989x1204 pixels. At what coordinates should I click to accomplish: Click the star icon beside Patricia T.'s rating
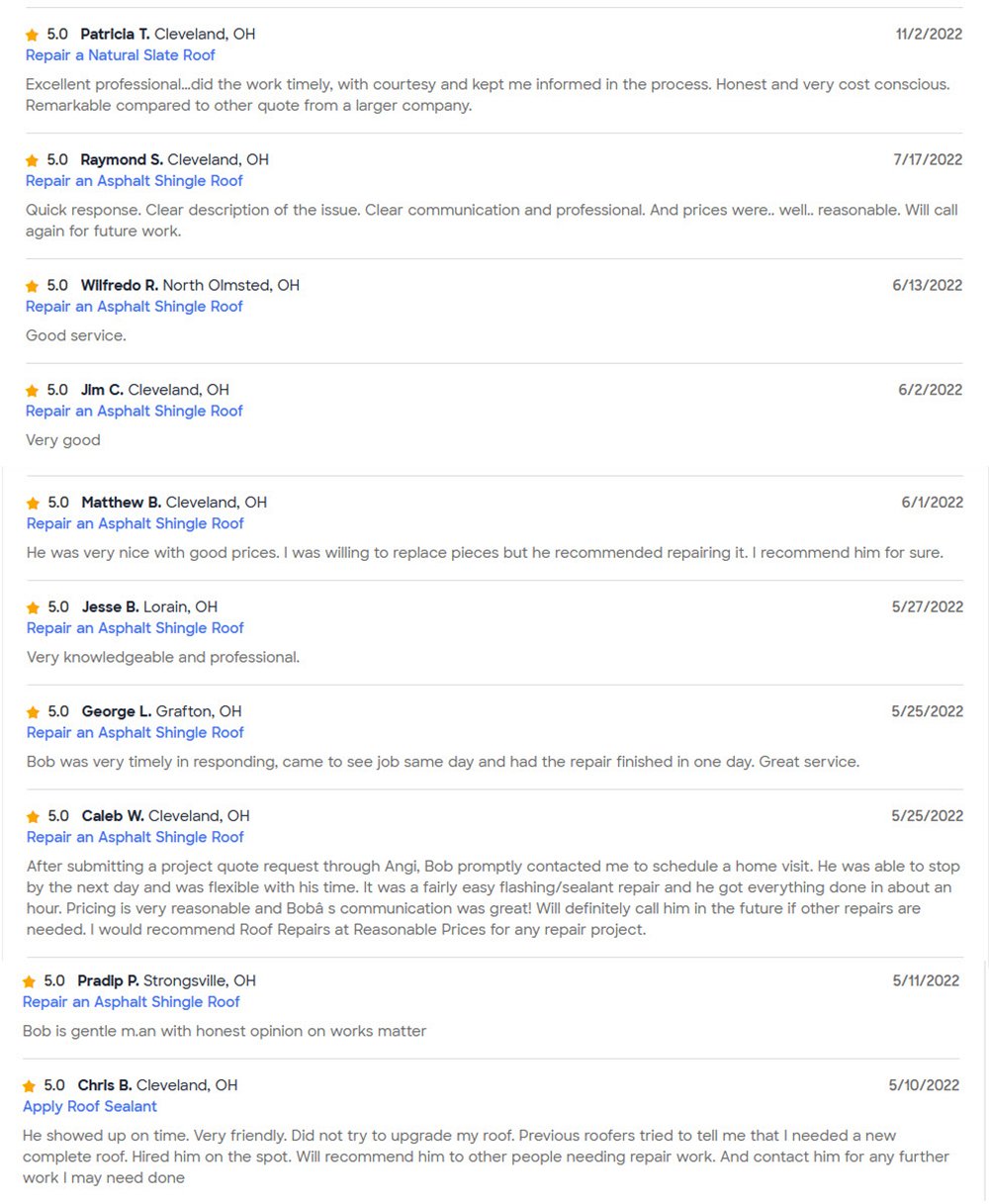[x=32, y=35]
